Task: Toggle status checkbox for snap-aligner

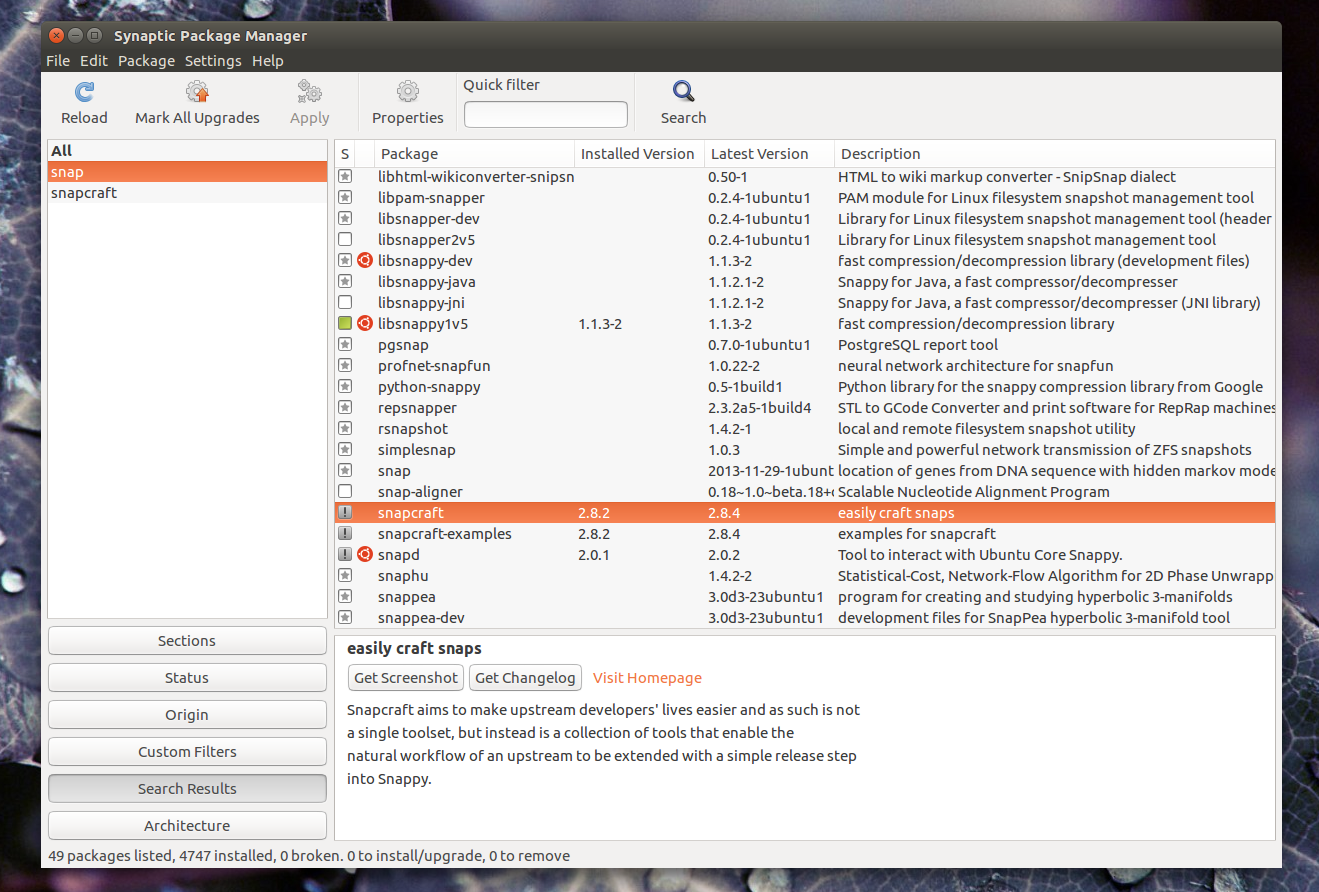Action: pos(345,492)
